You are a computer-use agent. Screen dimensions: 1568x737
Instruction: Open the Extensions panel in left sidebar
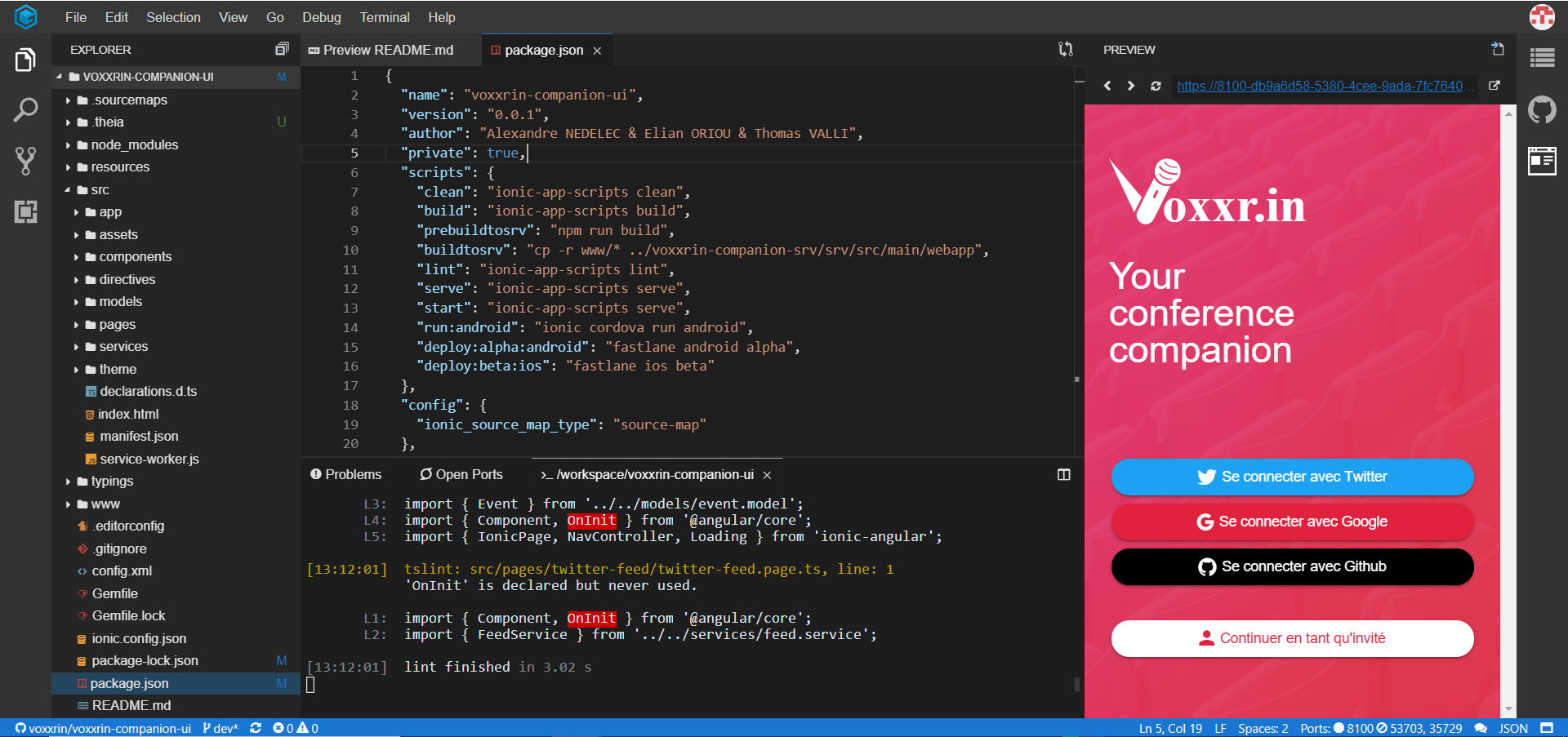26,212
